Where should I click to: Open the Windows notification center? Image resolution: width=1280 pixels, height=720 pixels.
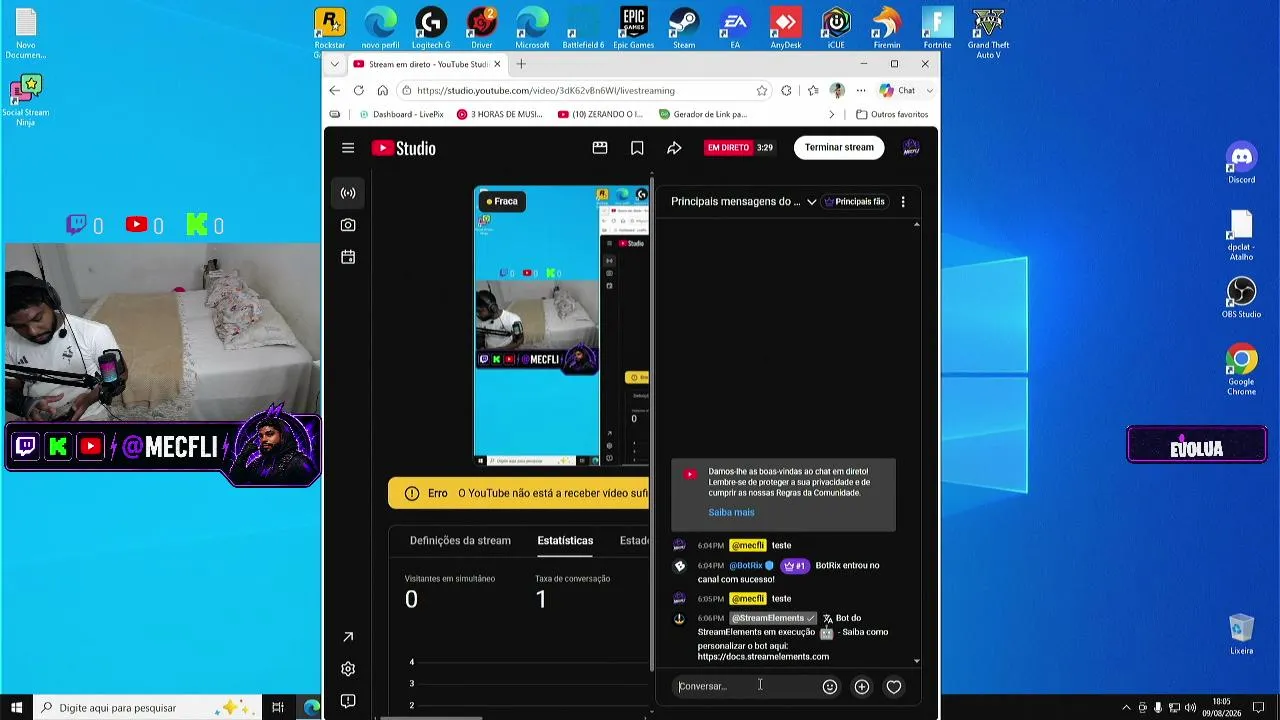click(1258, 708)
